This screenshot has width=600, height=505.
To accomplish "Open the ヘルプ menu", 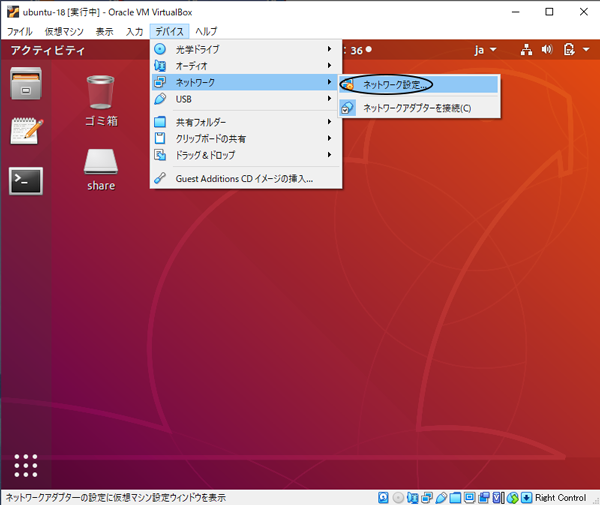I will pyautogui.click(x=206, y=31).
